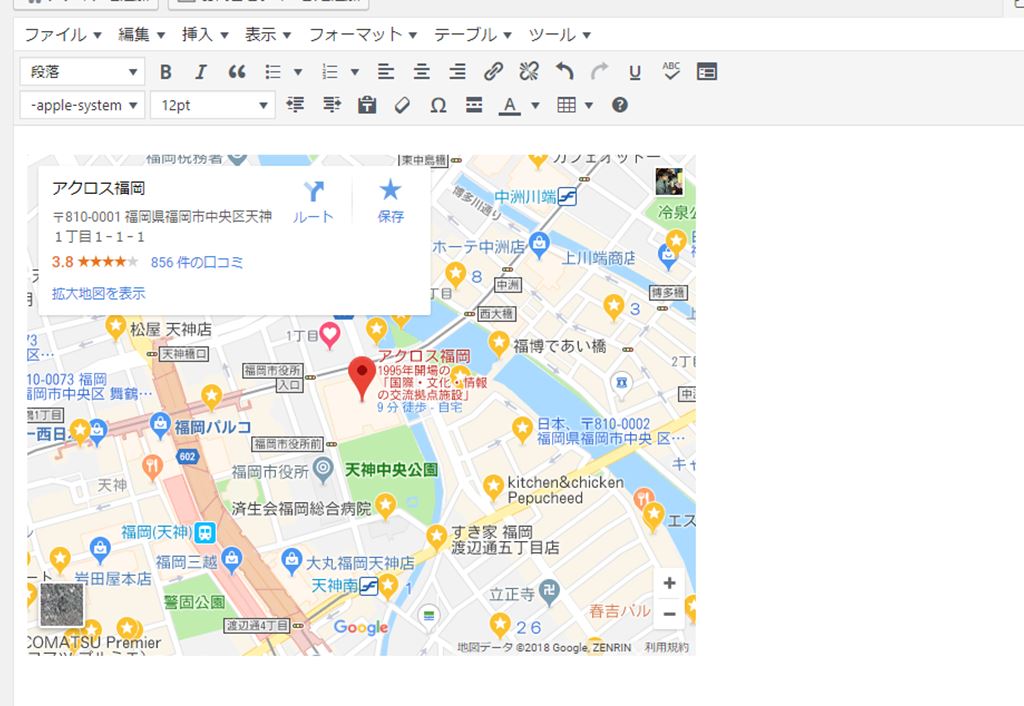Screen dimensions: 1024x706
Task: Undo the last edit with the undo arrow
Action: point(565,72)
